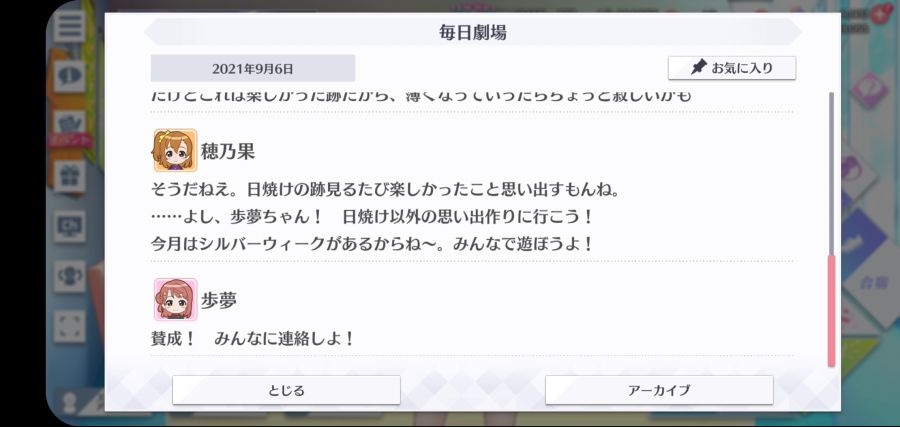The image size is (900, 427).
Task: Click the 合宿 diamond tile at right
Action: point(872,281)
